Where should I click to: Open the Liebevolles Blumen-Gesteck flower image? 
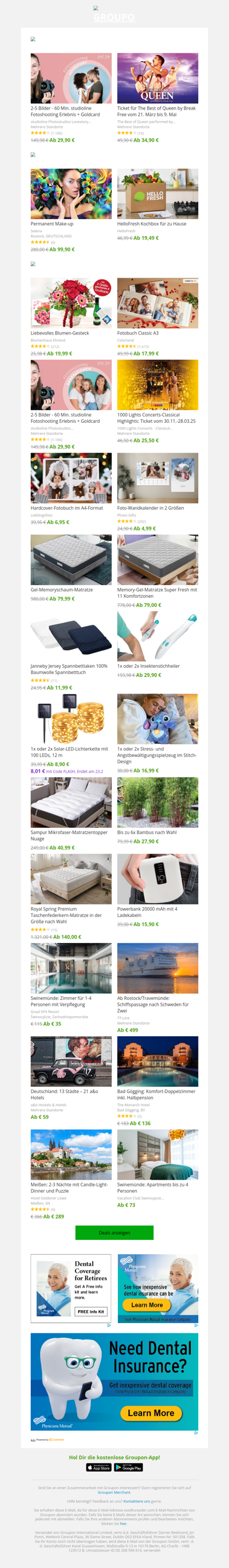click(x=71, y=303)
